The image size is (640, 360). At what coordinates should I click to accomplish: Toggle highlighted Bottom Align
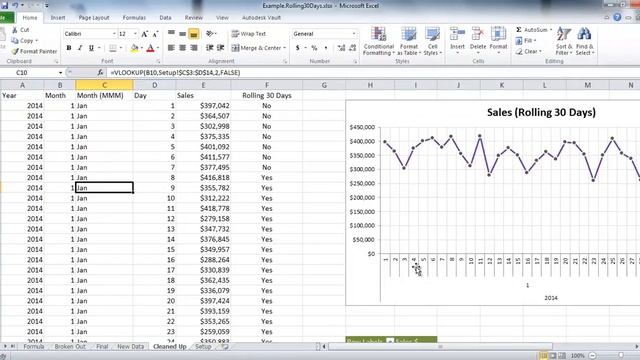point(194,34)
